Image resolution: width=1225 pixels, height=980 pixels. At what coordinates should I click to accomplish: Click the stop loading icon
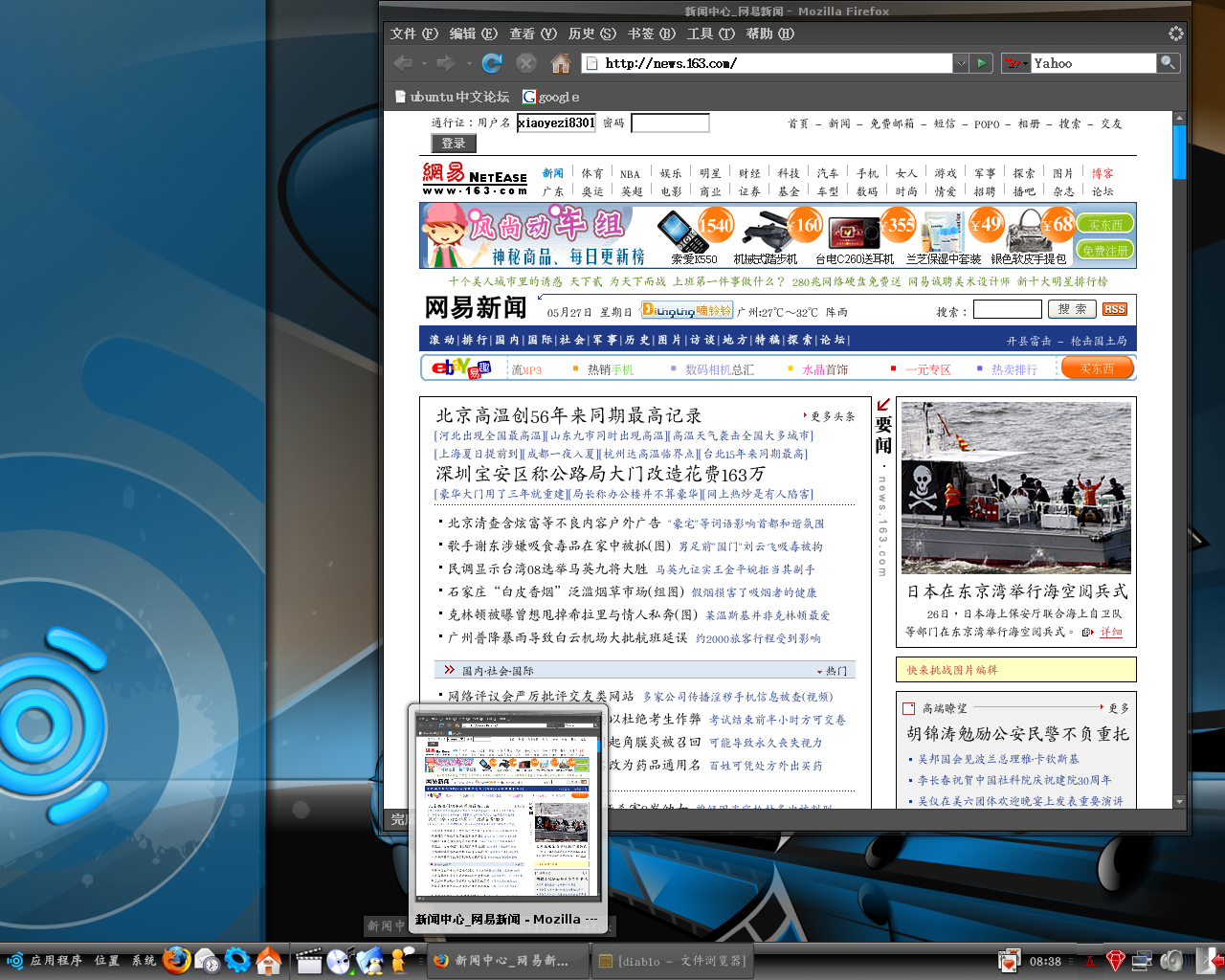526,63
